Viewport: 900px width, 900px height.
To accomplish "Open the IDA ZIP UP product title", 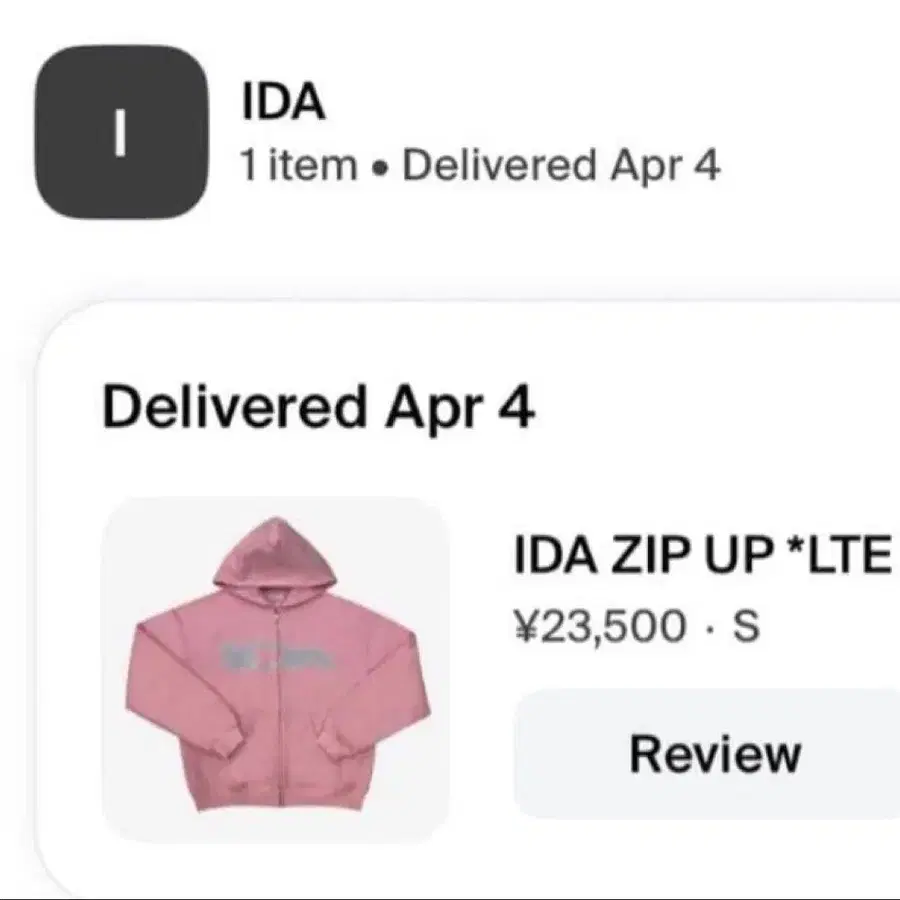I will pos(703,555).
